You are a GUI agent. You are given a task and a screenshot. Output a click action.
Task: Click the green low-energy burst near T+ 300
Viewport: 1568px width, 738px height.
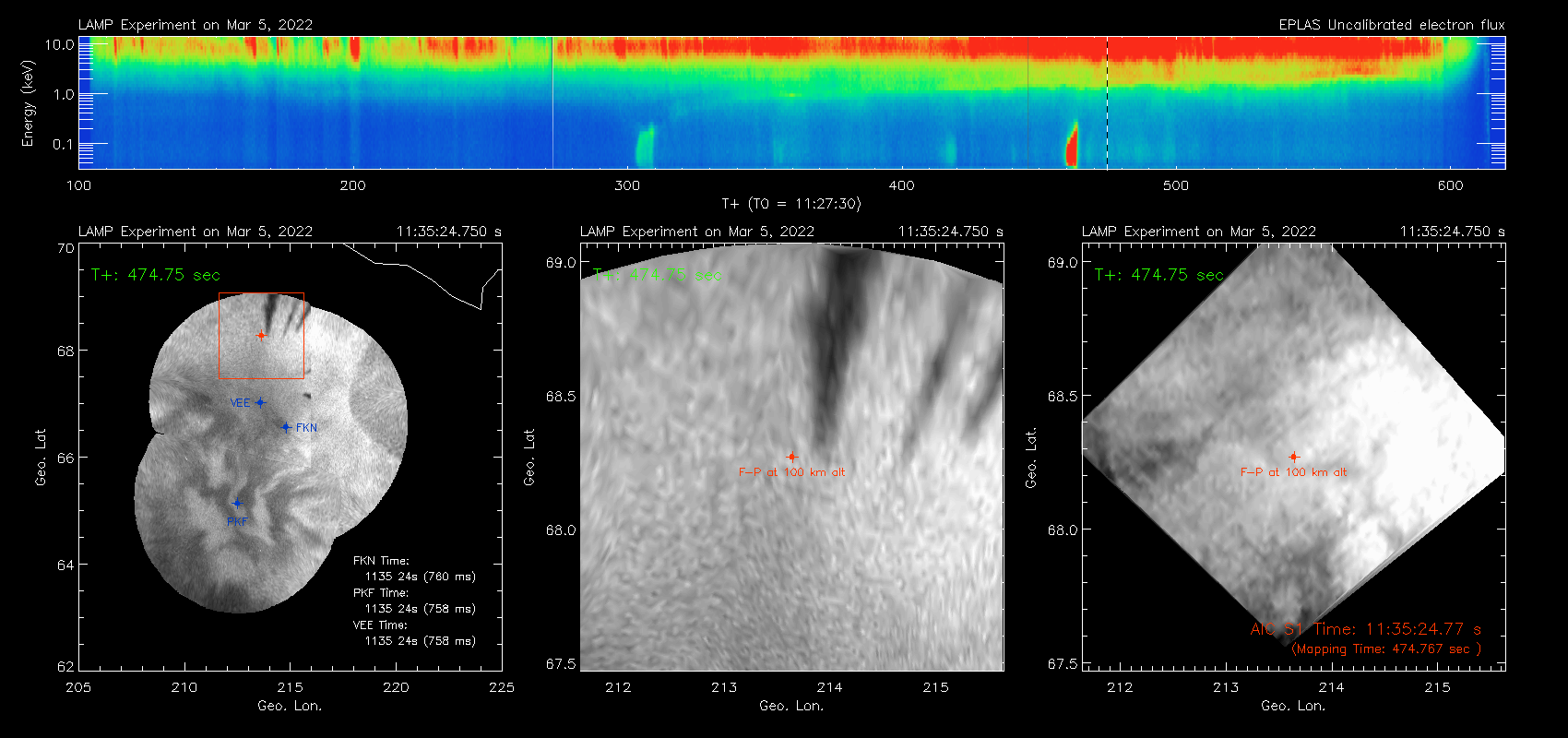(644, 148)
